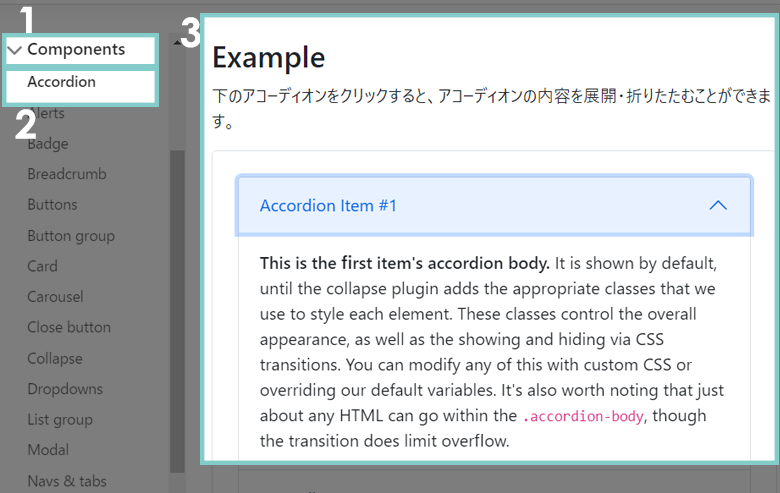This screenshot has width=780, height=493.
Task: Go to Close button page
Action: 69,327
